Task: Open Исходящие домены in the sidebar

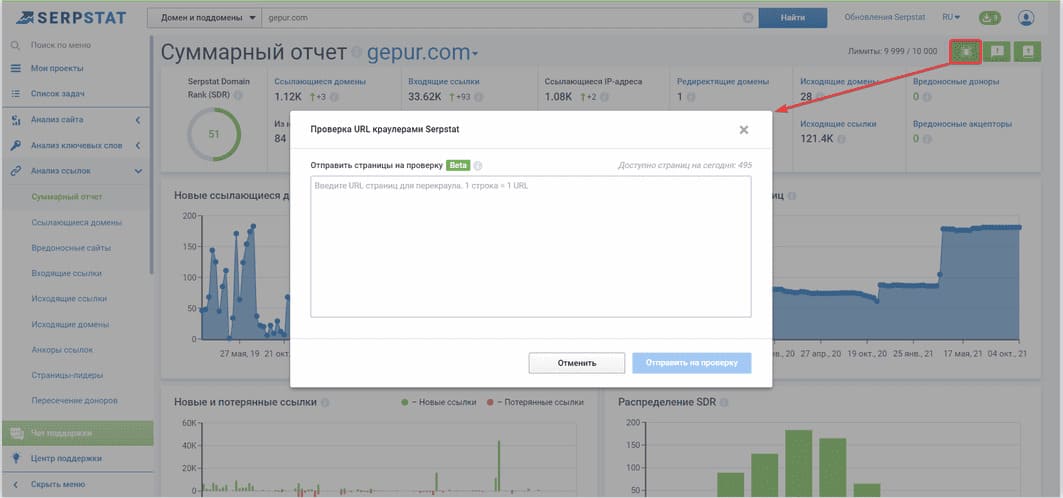Action: 69,325
